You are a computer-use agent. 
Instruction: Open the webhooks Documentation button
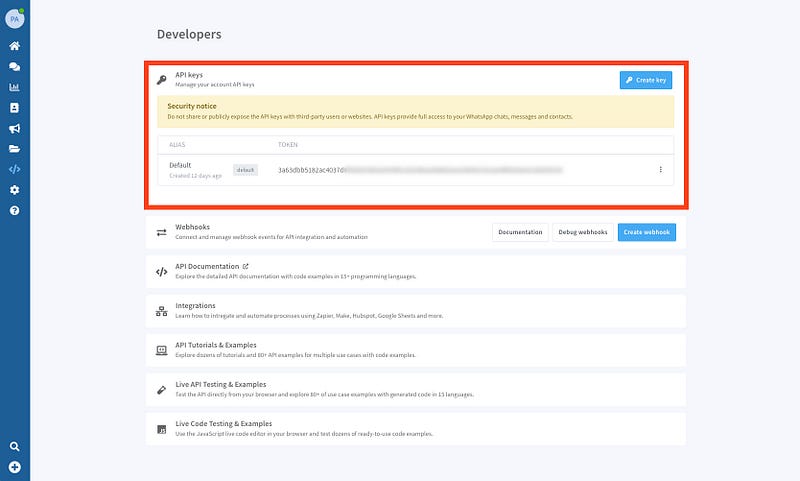click(x=520, y=232)
